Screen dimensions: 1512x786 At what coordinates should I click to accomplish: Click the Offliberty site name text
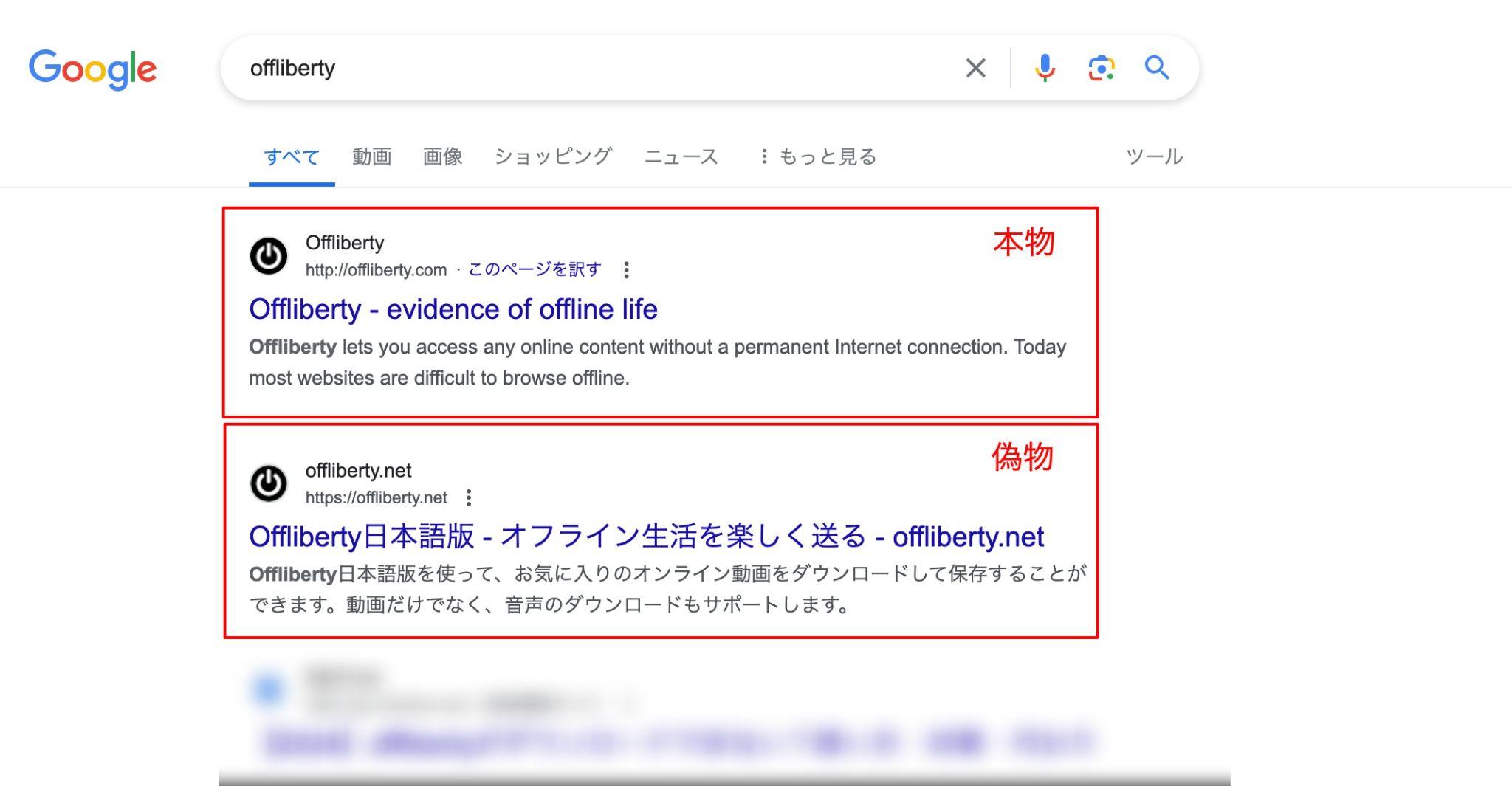click(x=345, y=243)
